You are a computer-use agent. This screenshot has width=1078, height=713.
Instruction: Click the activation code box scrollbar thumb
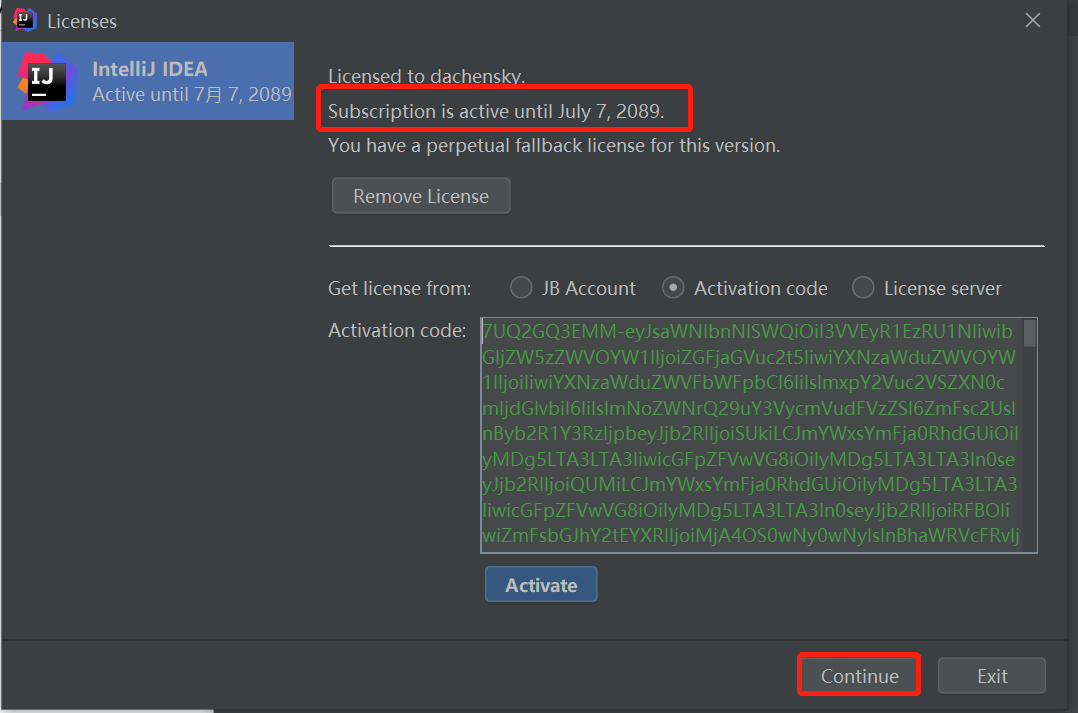[1030, 333]
